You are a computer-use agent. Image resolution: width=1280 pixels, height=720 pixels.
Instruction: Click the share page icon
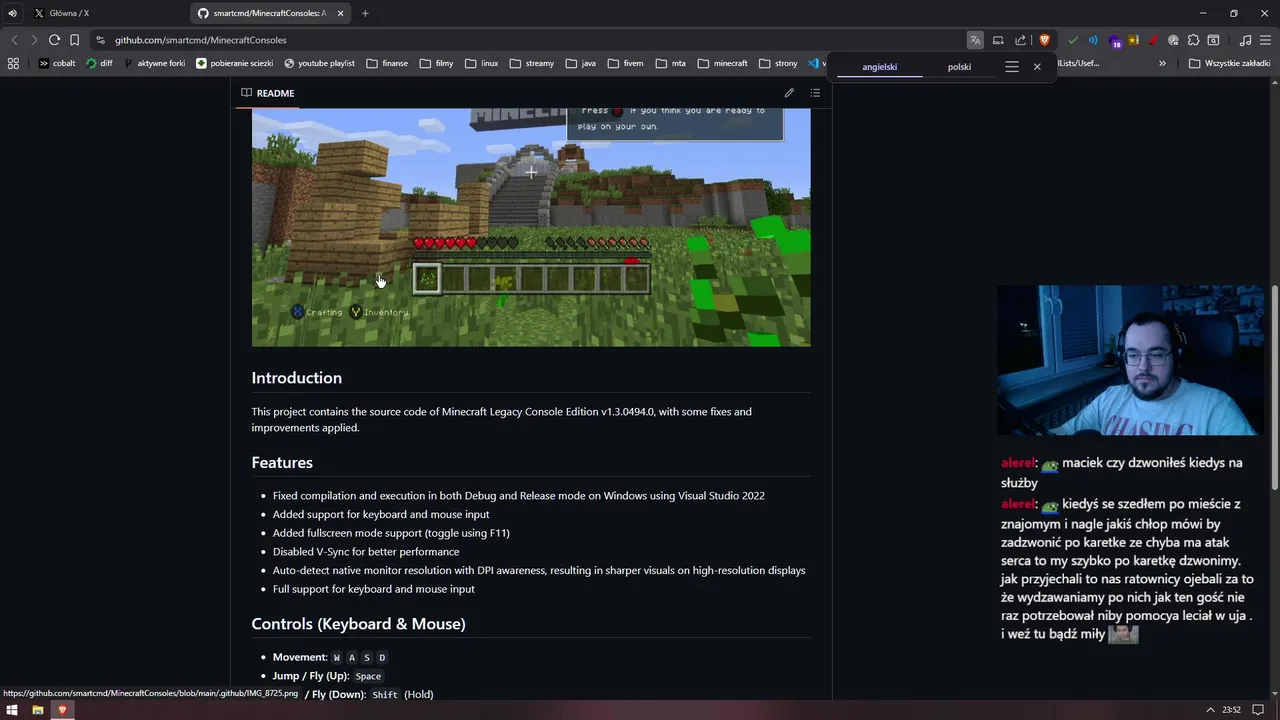1020,40
